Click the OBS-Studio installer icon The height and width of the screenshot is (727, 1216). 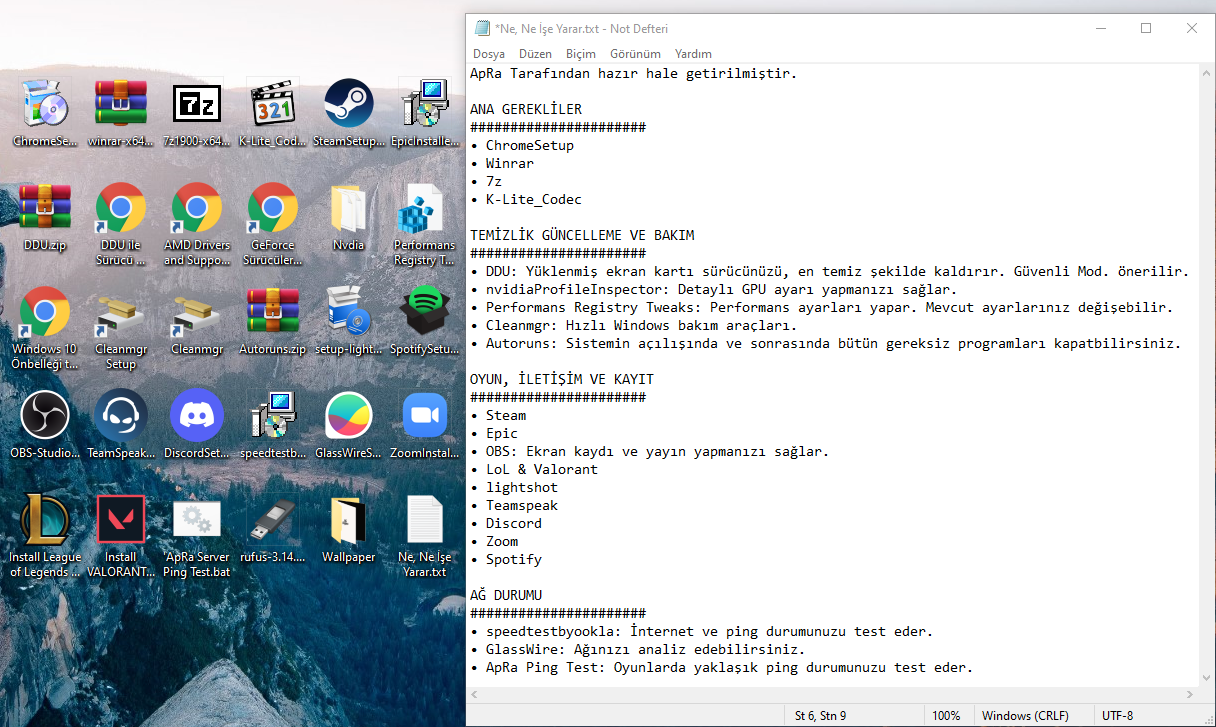45,417
